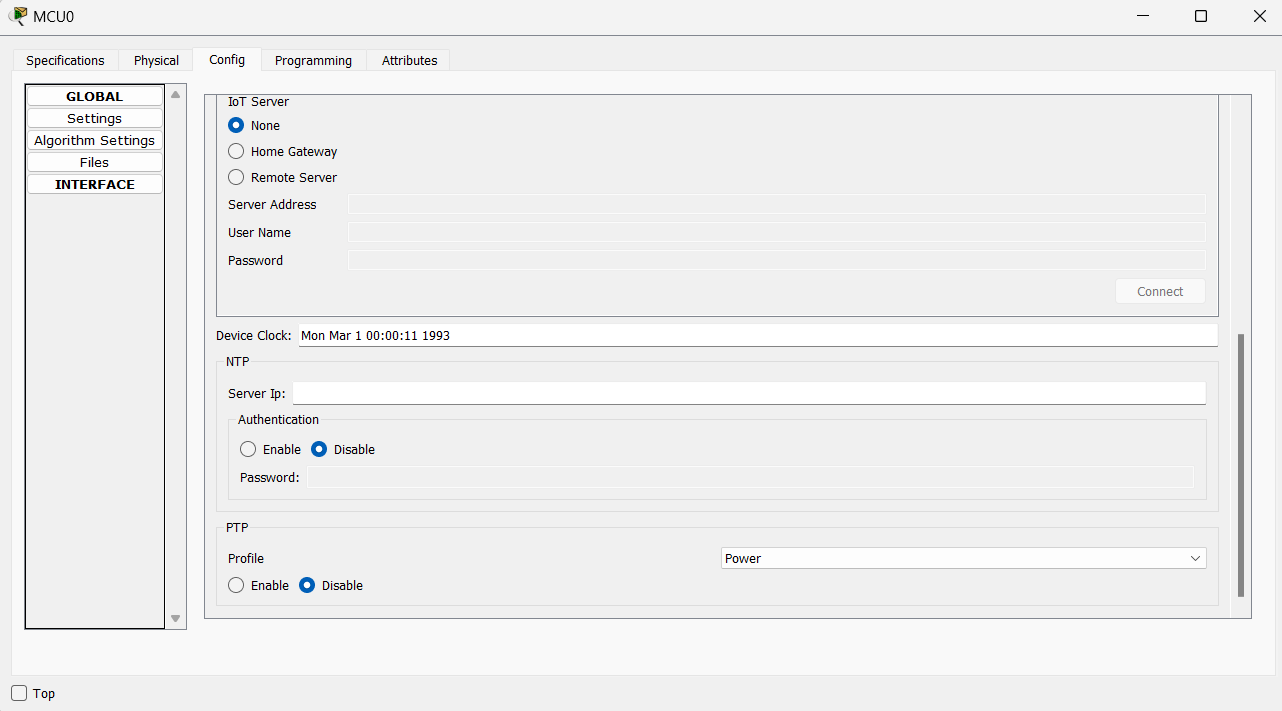This screenshot has height=711, width=1282.
Task: Click the NTP Server Ip field
Action: click(x=748, y=394)
